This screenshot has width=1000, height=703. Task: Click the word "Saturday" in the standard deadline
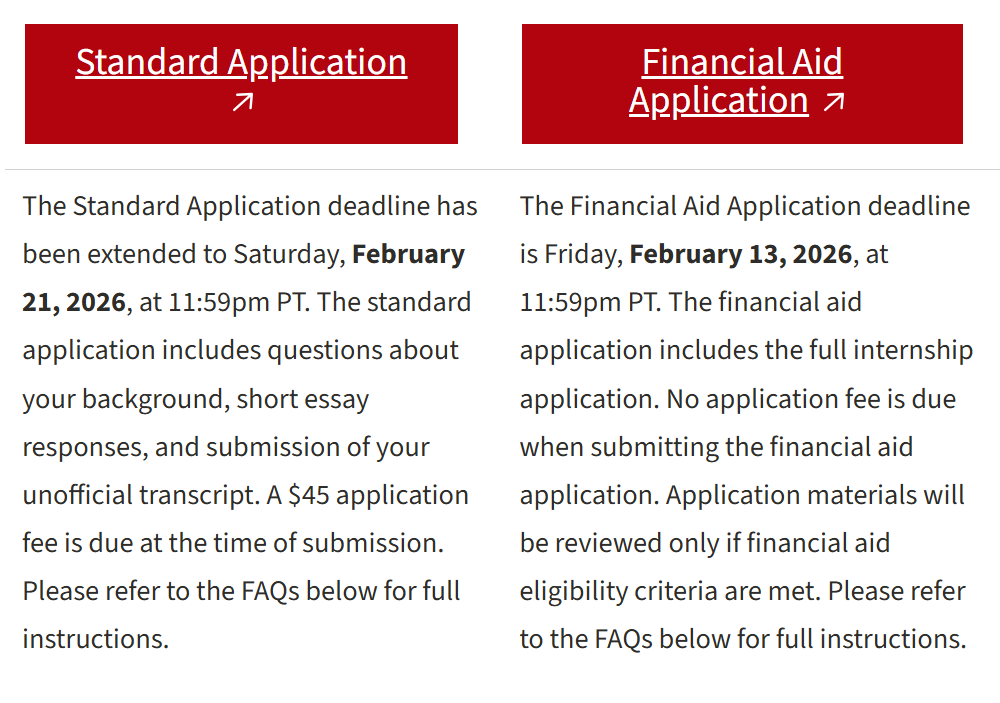pyautogui.click(x=287, y=254)
